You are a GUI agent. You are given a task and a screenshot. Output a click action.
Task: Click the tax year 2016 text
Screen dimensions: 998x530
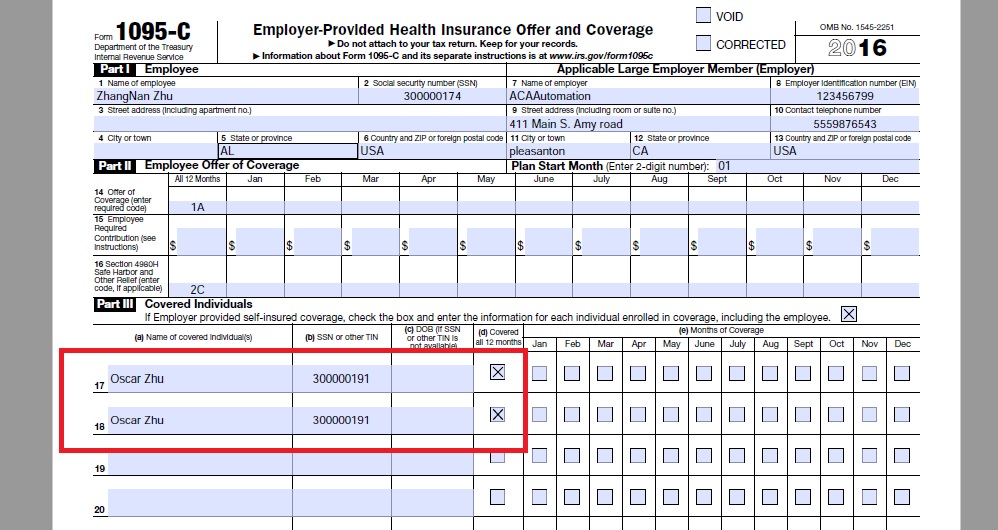tap(857, 48)
